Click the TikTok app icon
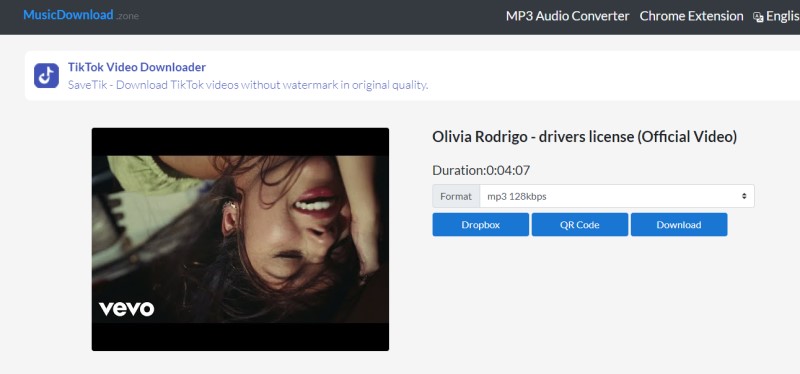This screenshot has width=800, height=374. tap(46, 76)
